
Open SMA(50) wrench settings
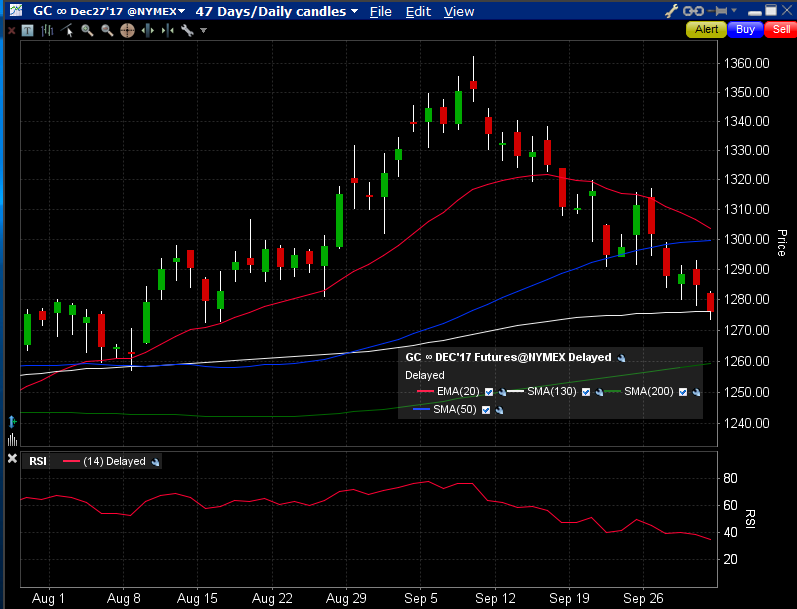499,411
